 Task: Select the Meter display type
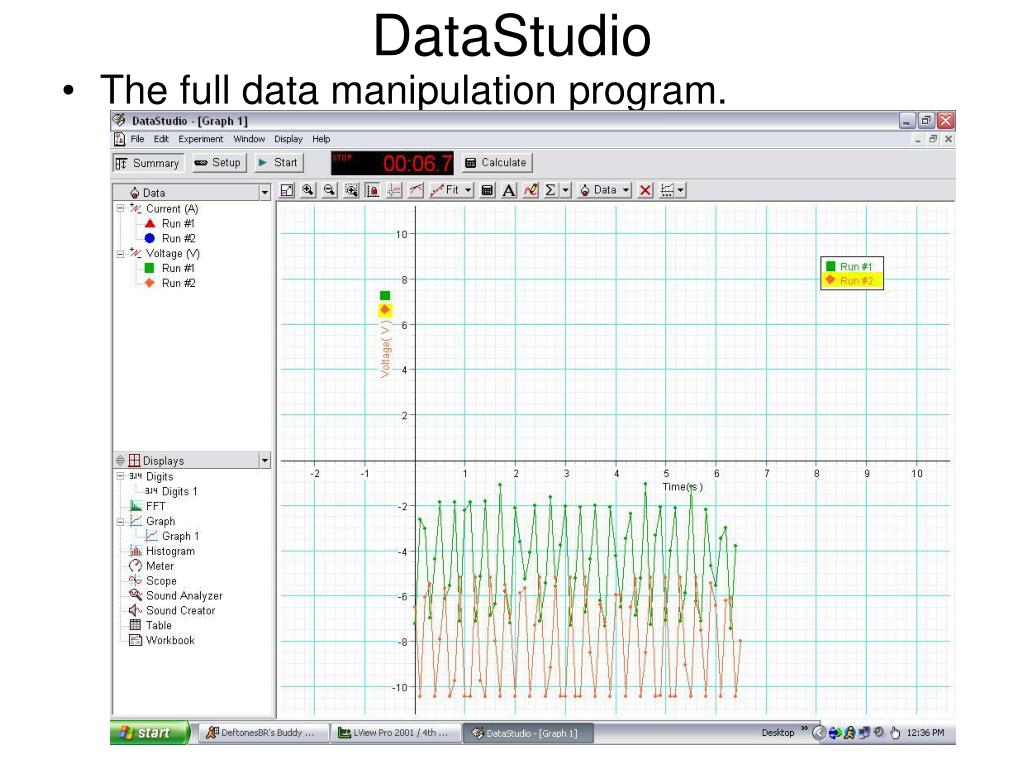tap(159, 566)
